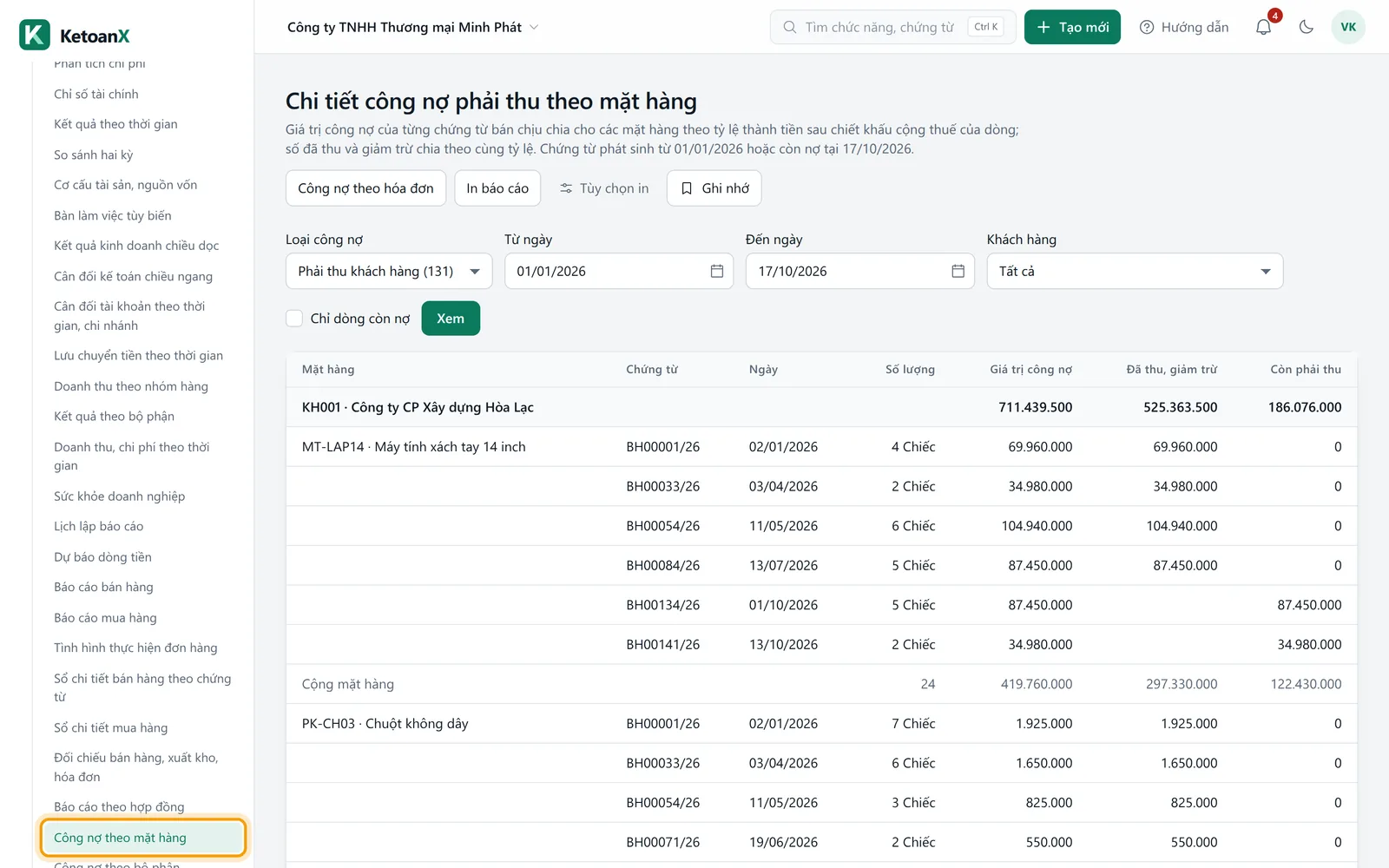This screenshot has width=1389, height=868.
Task: Select Công nợ theo mặt hàng menu item
Action: pos(143,838)
